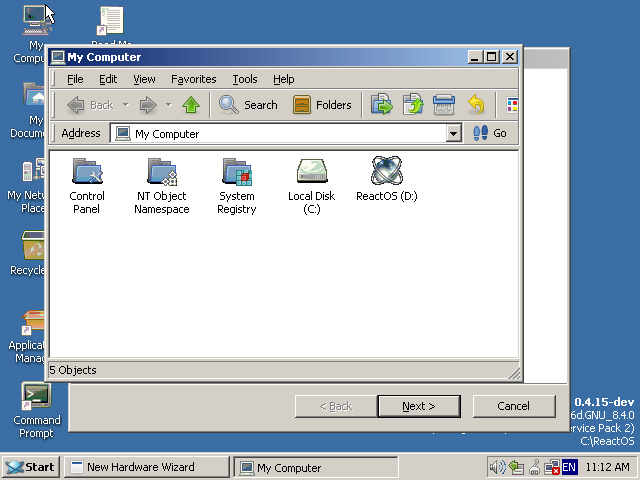The width and height of the screenshot is (640, 480).
Task: Click the Copy To toolbar icon
Action: click(x=413, y=104)
